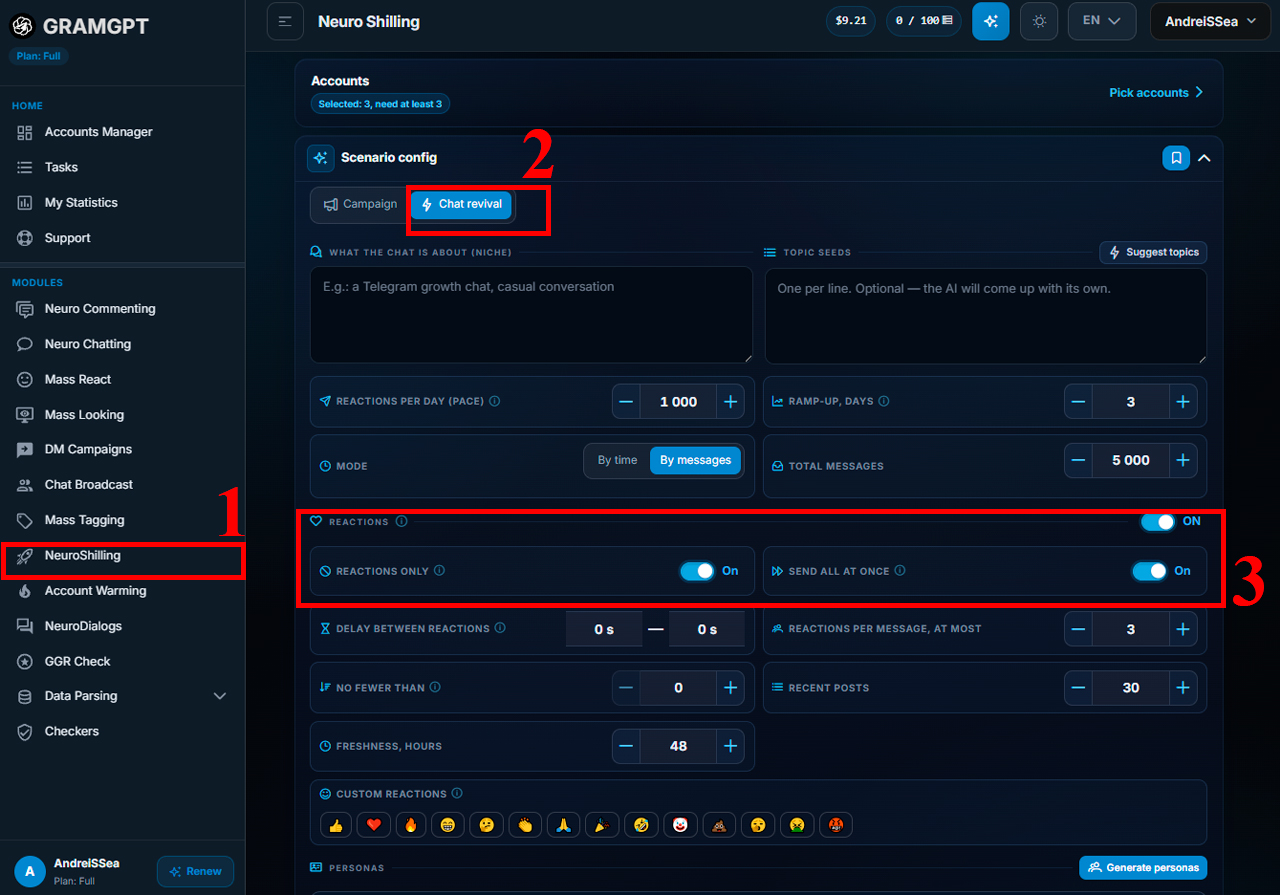
Task: Select the praying hands reaction
Action: [x=563, y=825]
